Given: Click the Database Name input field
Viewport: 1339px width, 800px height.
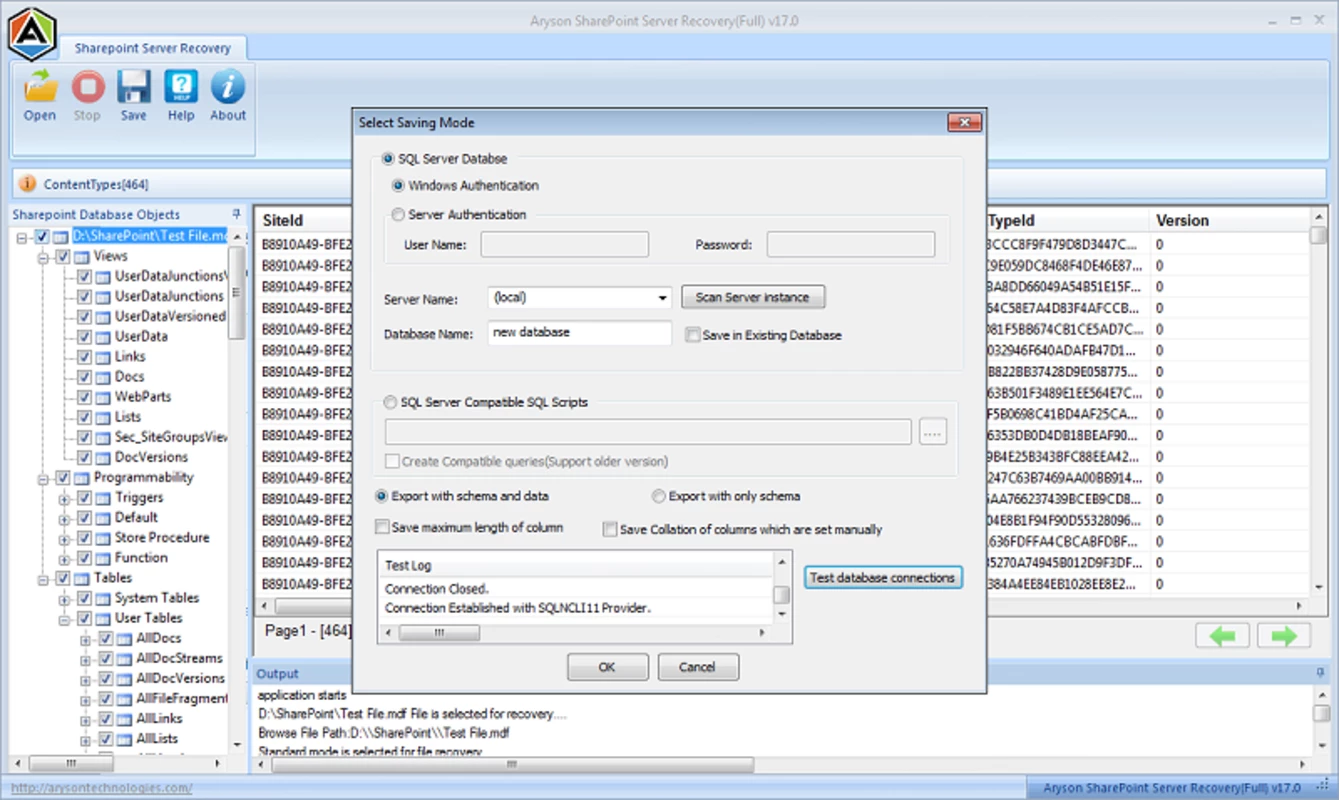Looking at the screenshot, I should pos(580,333).
